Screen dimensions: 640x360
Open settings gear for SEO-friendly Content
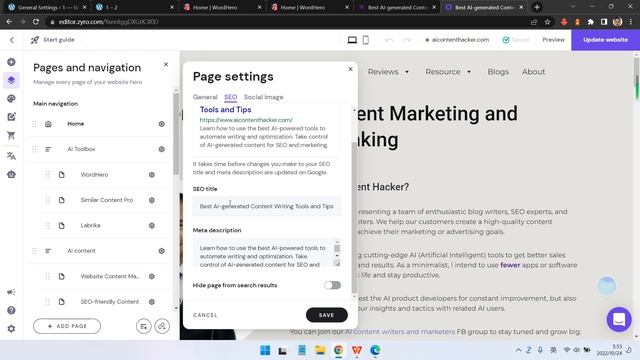coord(152,302)
